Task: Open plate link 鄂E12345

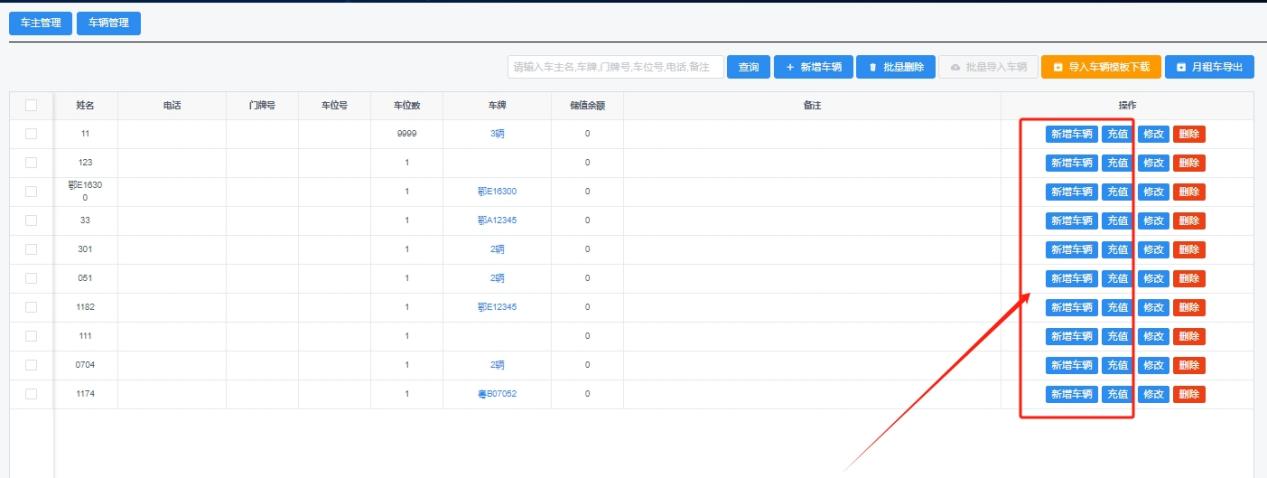Action: pos(497,307)
